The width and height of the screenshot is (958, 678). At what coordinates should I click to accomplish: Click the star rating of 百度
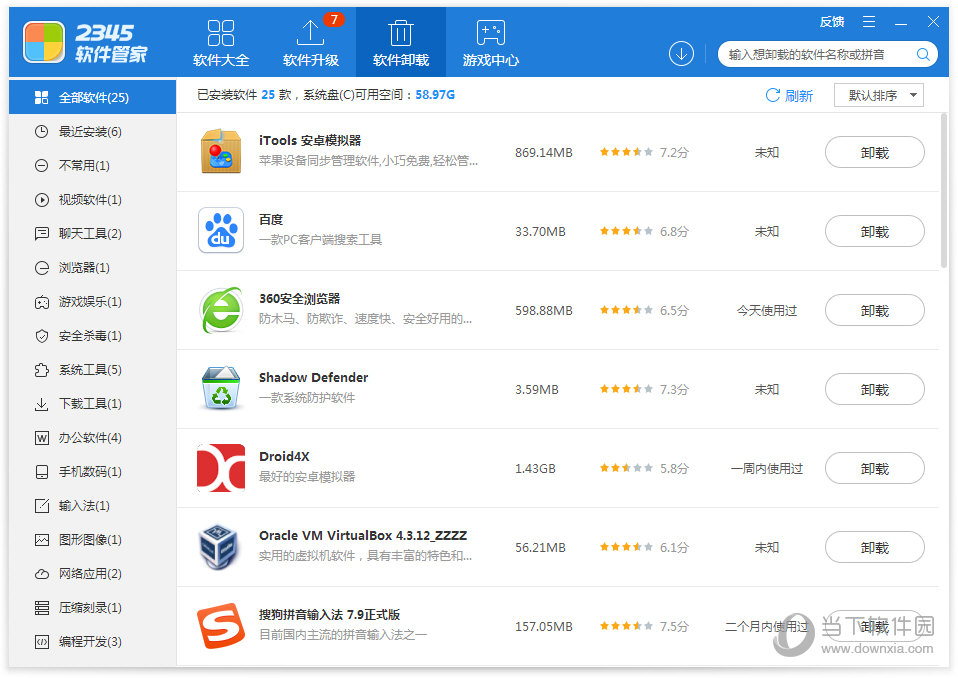[626, 231]
